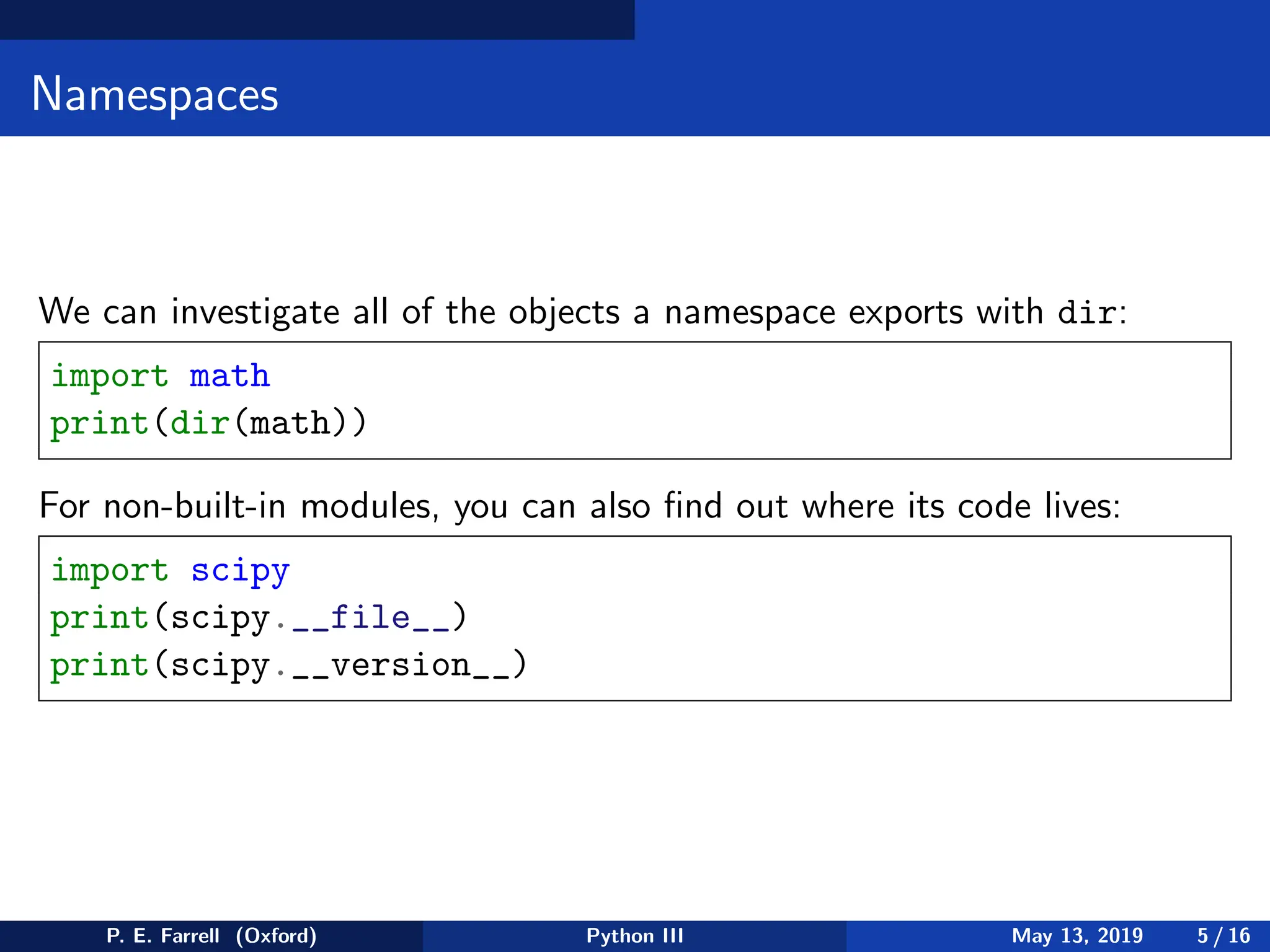This screenshot has width=1270, height=952.
Task: Click the 'import scipy' code line
Action: [171, 571]
